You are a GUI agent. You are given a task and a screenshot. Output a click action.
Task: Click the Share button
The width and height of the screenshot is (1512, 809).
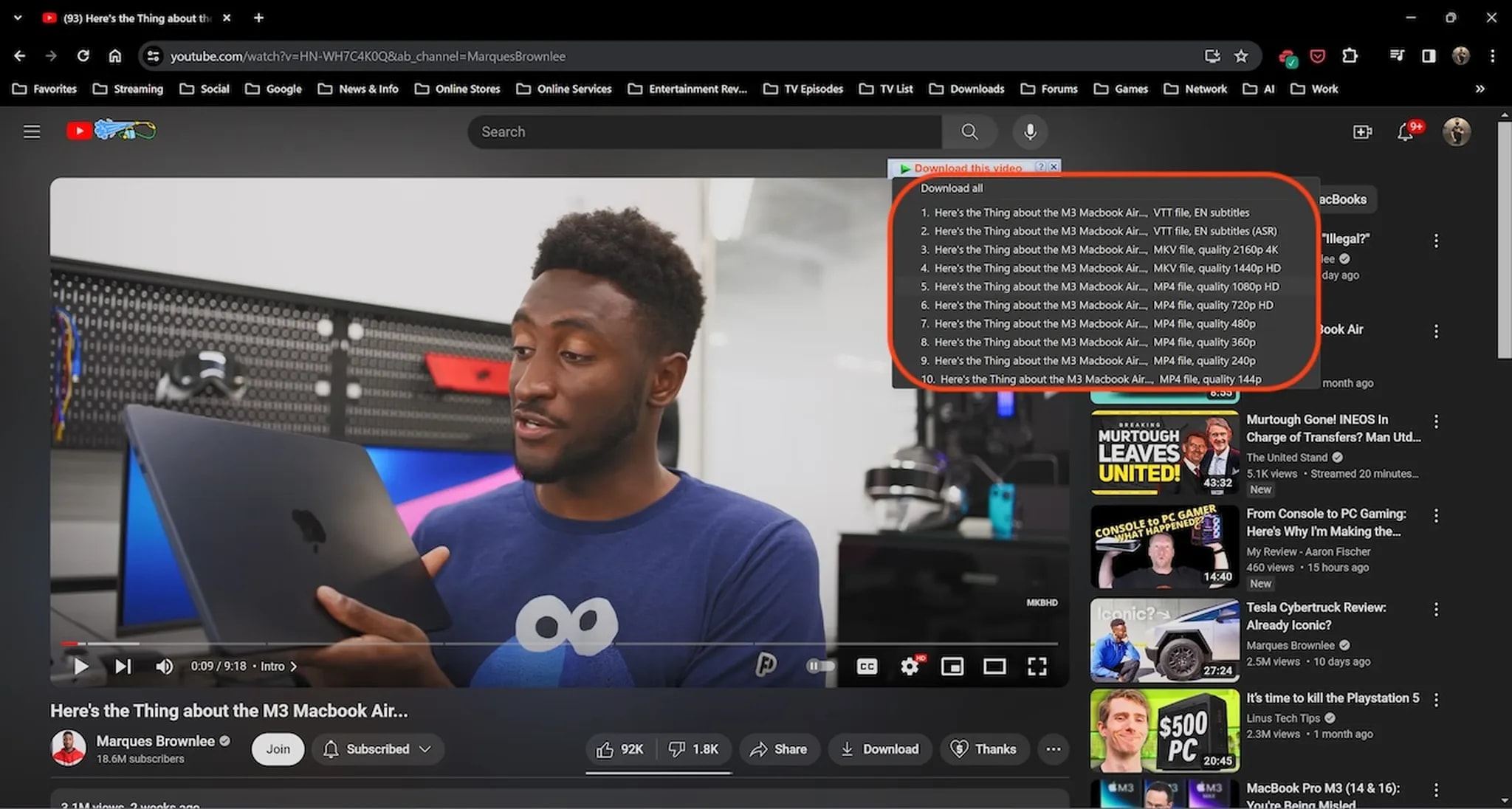pyautogui.click(x=779, y=749)
